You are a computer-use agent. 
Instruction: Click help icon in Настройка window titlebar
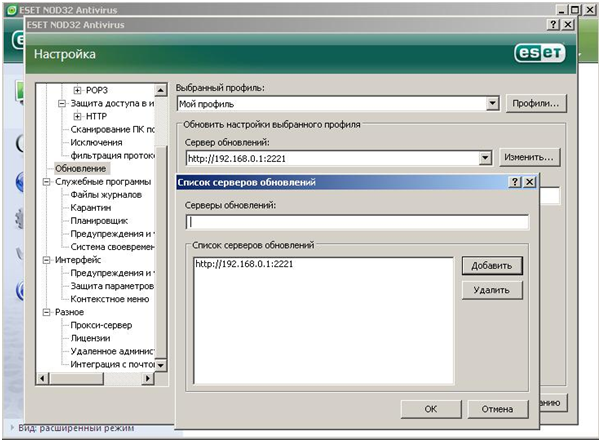[x=553, y=25]
